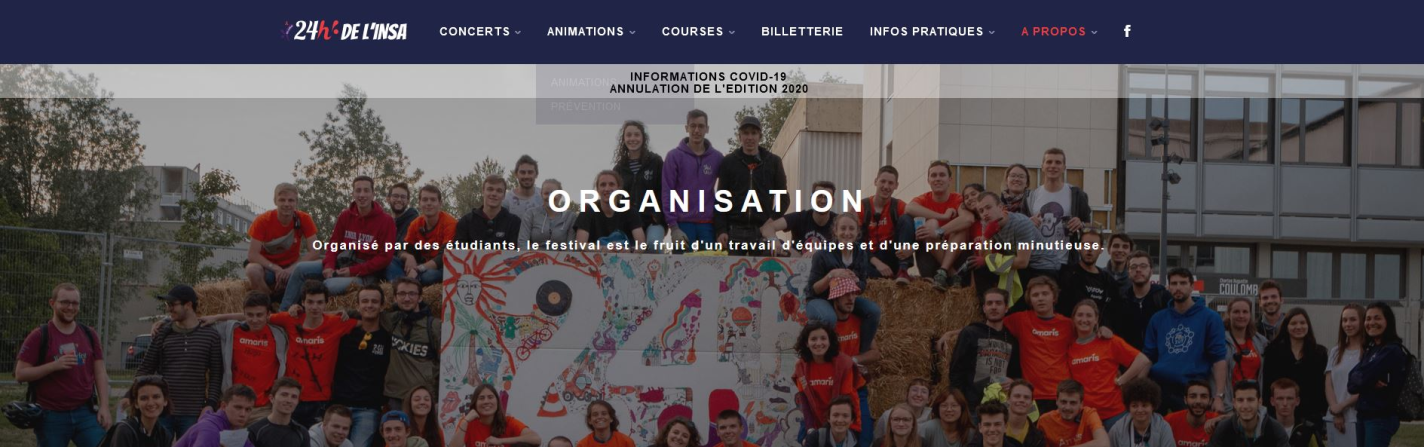Open the Infos Pratiques menu
The image size is (1424, 447).
pyautogui.click(x=926, y=31)
